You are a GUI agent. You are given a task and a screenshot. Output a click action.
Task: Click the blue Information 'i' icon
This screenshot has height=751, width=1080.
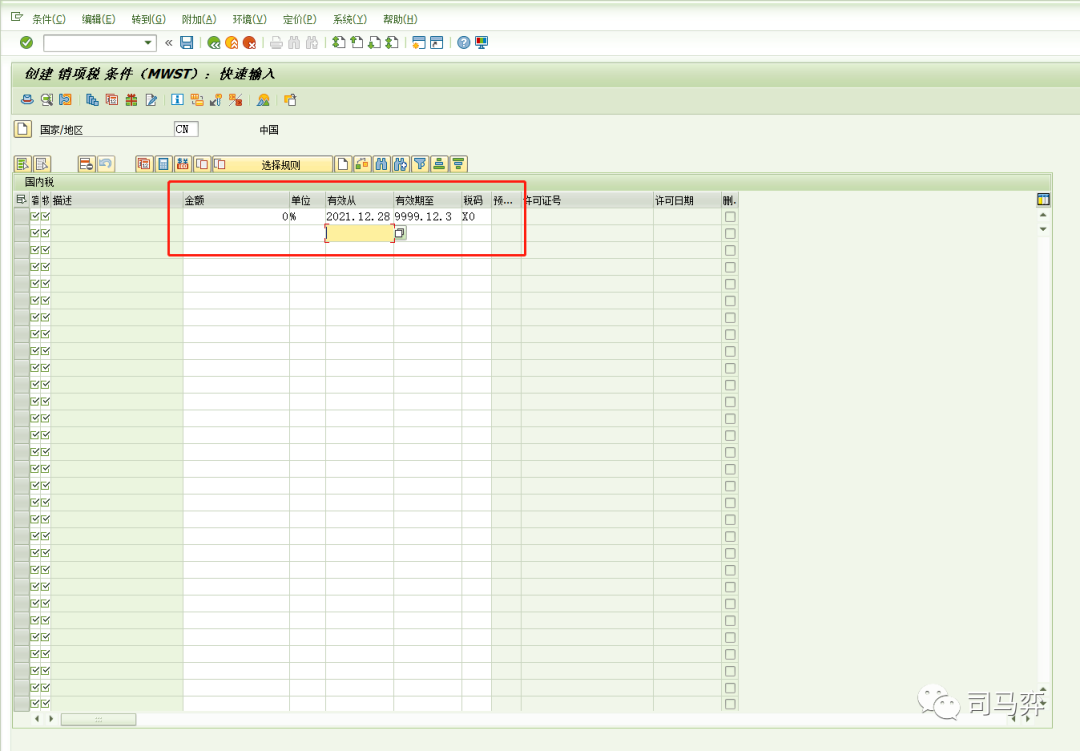coord(177,100)
